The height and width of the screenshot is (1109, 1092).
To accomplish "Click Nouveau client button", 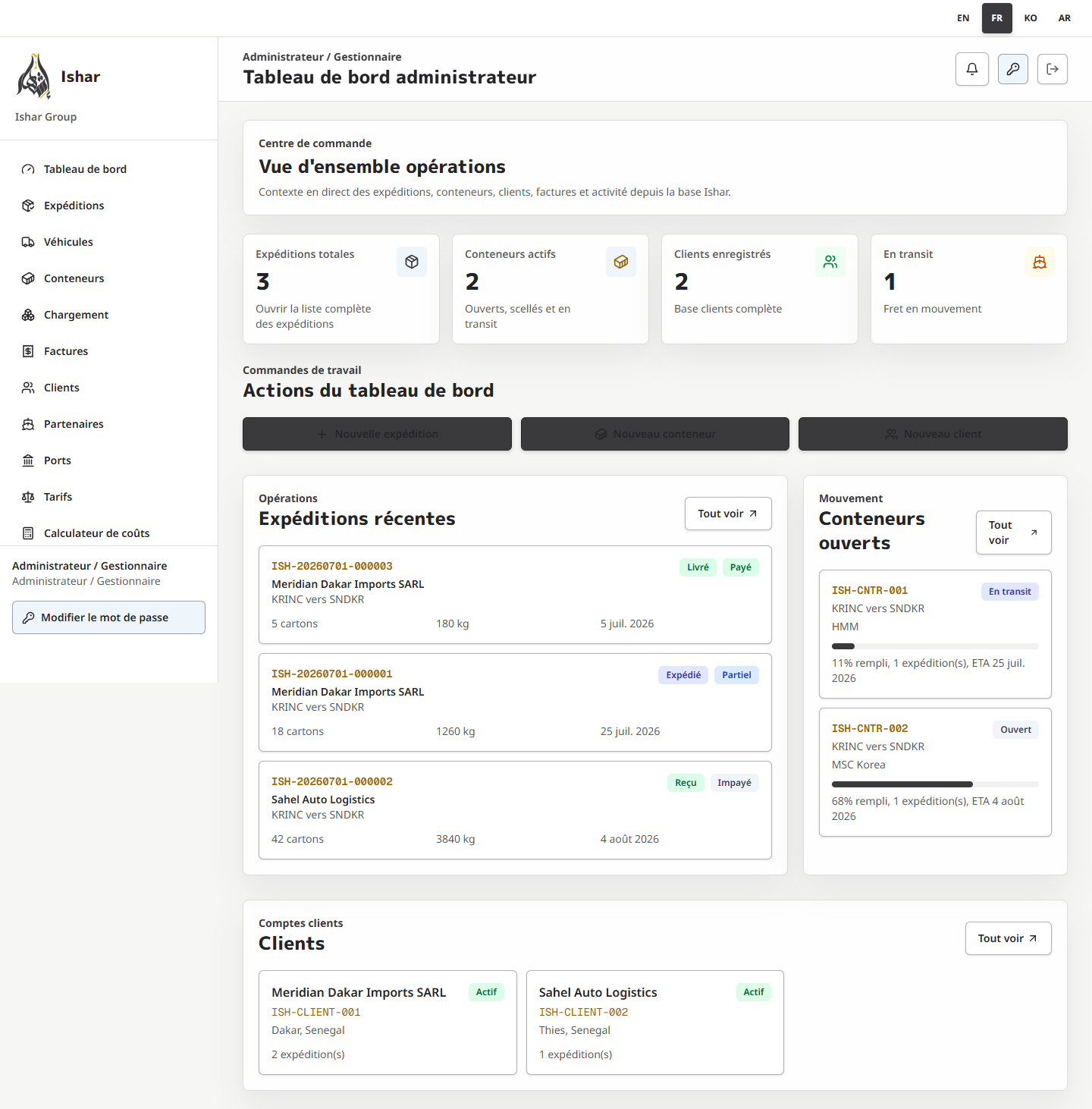I will click(x=933, y=434).
